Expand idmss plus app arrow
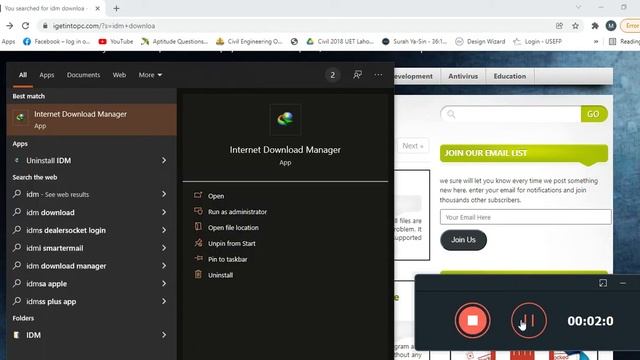The width and height of the screenshot is (640, 360). click(164, 301)
